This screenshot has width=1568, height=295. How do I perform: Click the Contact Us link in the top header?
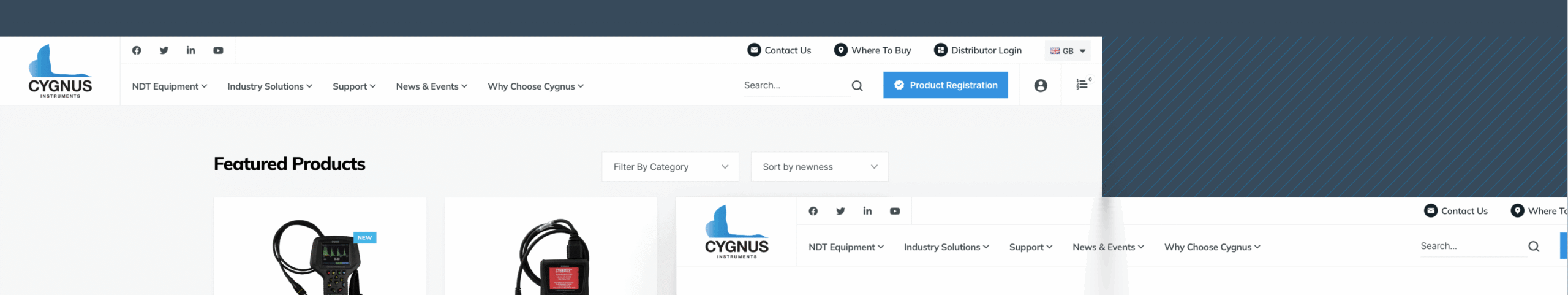click(x=779, y=50)
